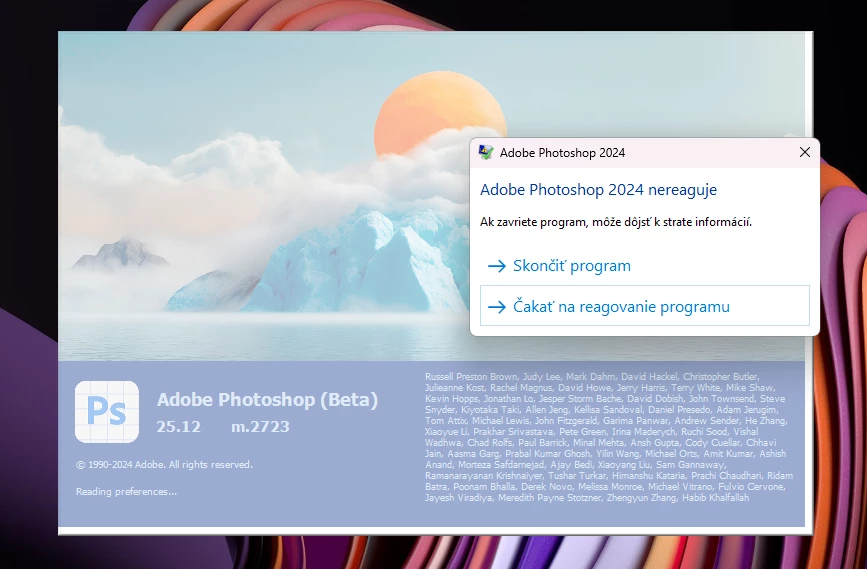This screenshot has height=569, width=867.
Task: Close the Adobe Photoshop 2024 dialog
Action: (805, 152)
